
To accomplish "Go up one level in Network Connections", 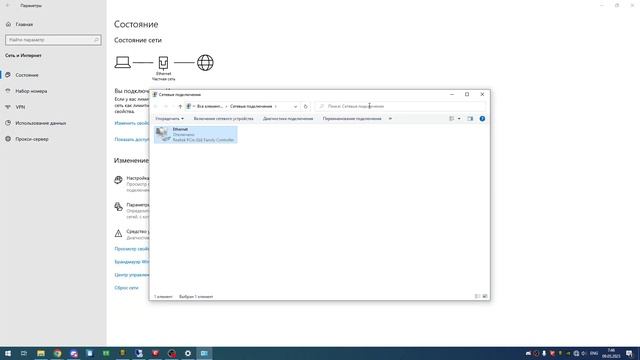I will point(180,107).
